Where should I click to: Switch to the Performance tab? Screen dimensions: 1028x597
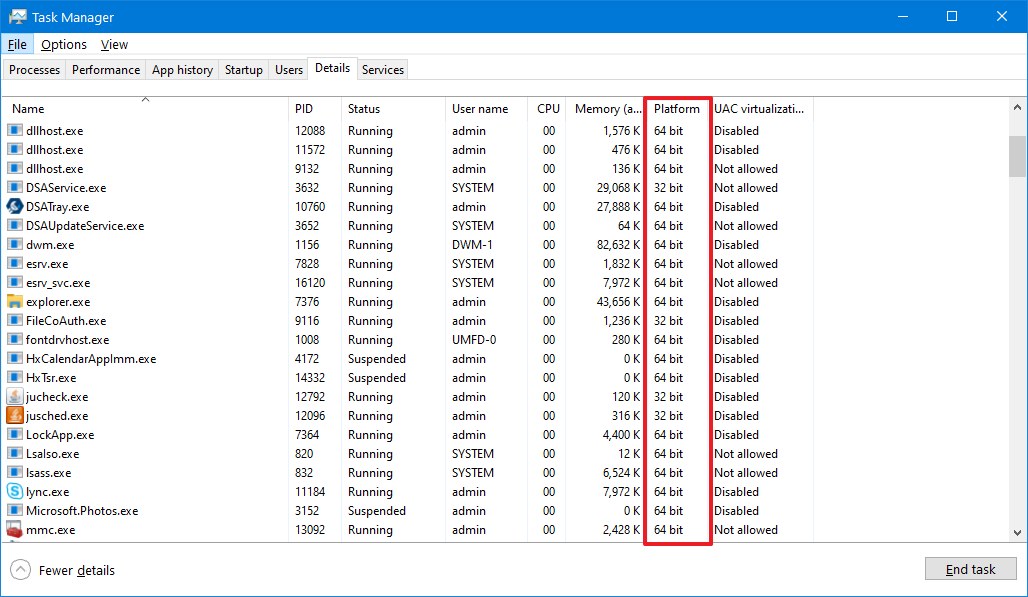point(106,70)
